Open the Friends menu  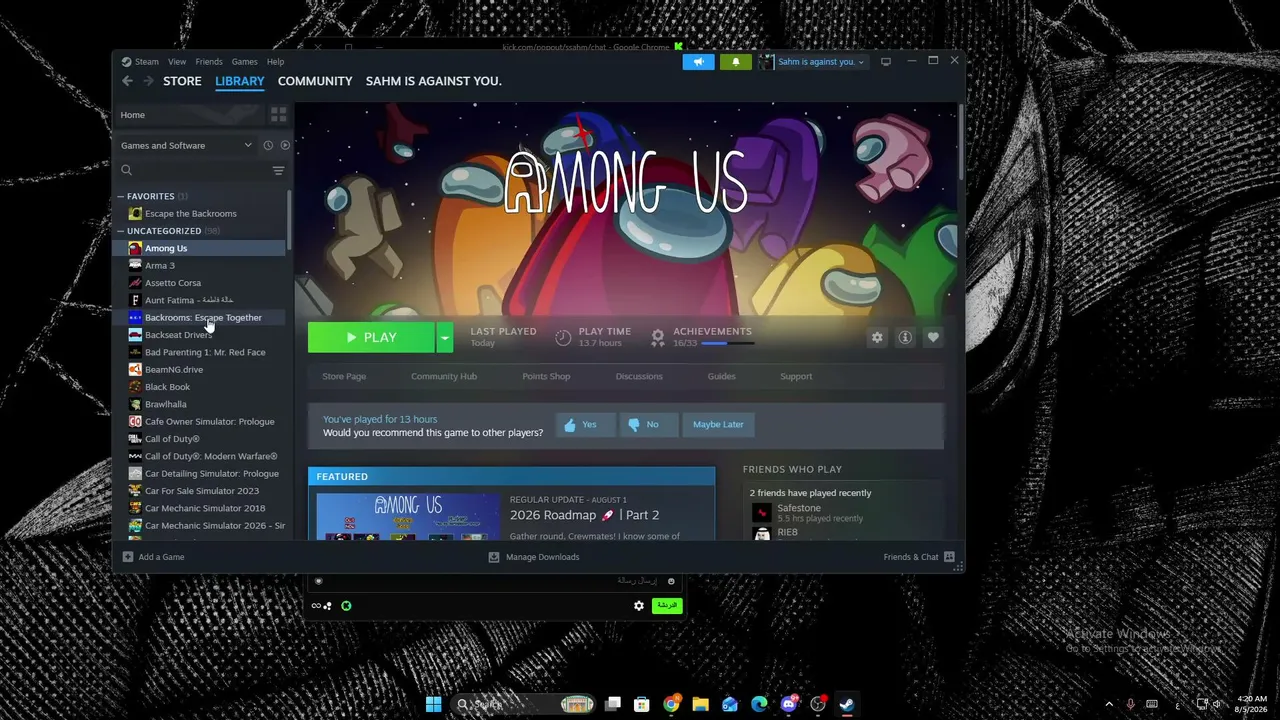point(209,62)
